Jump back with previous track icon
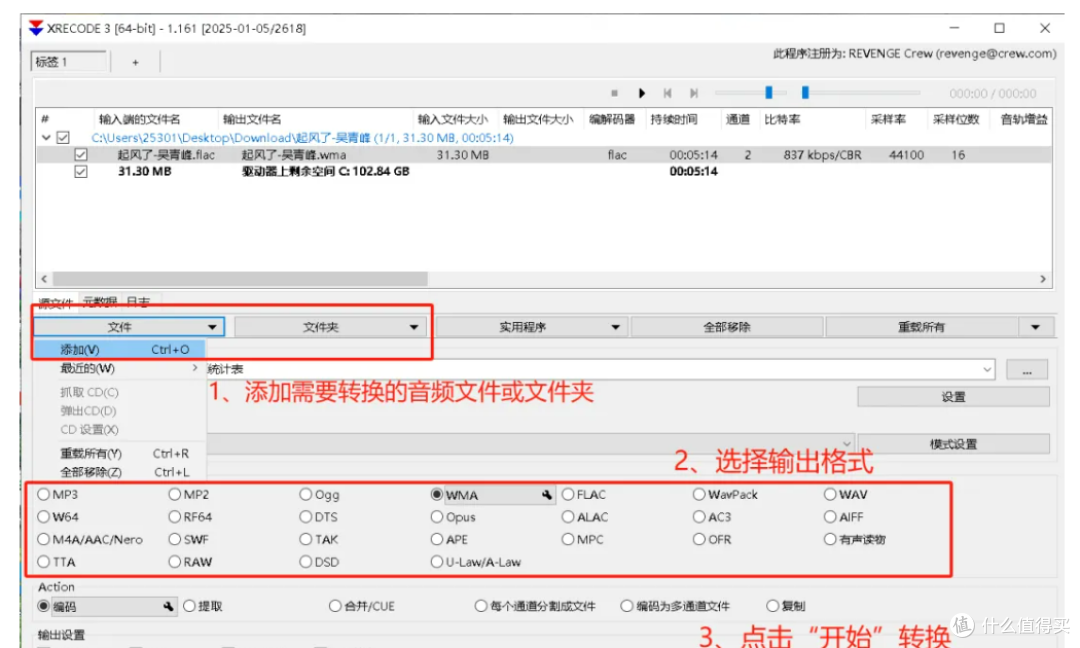1080x648 pixels. 668,92
